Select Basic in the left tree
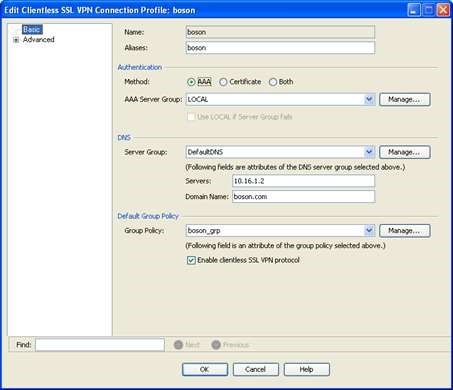The image size is (453, 390). (32, 29)
